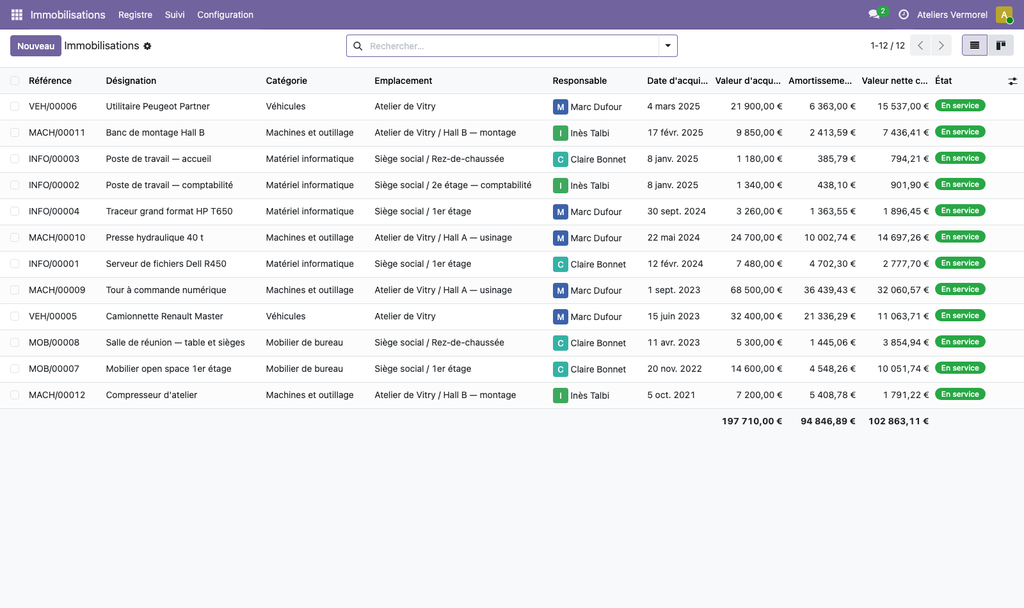Tick the checkbox for MOB/00008
Viewport: 1024px width, 608px height.
click(14, 342)
